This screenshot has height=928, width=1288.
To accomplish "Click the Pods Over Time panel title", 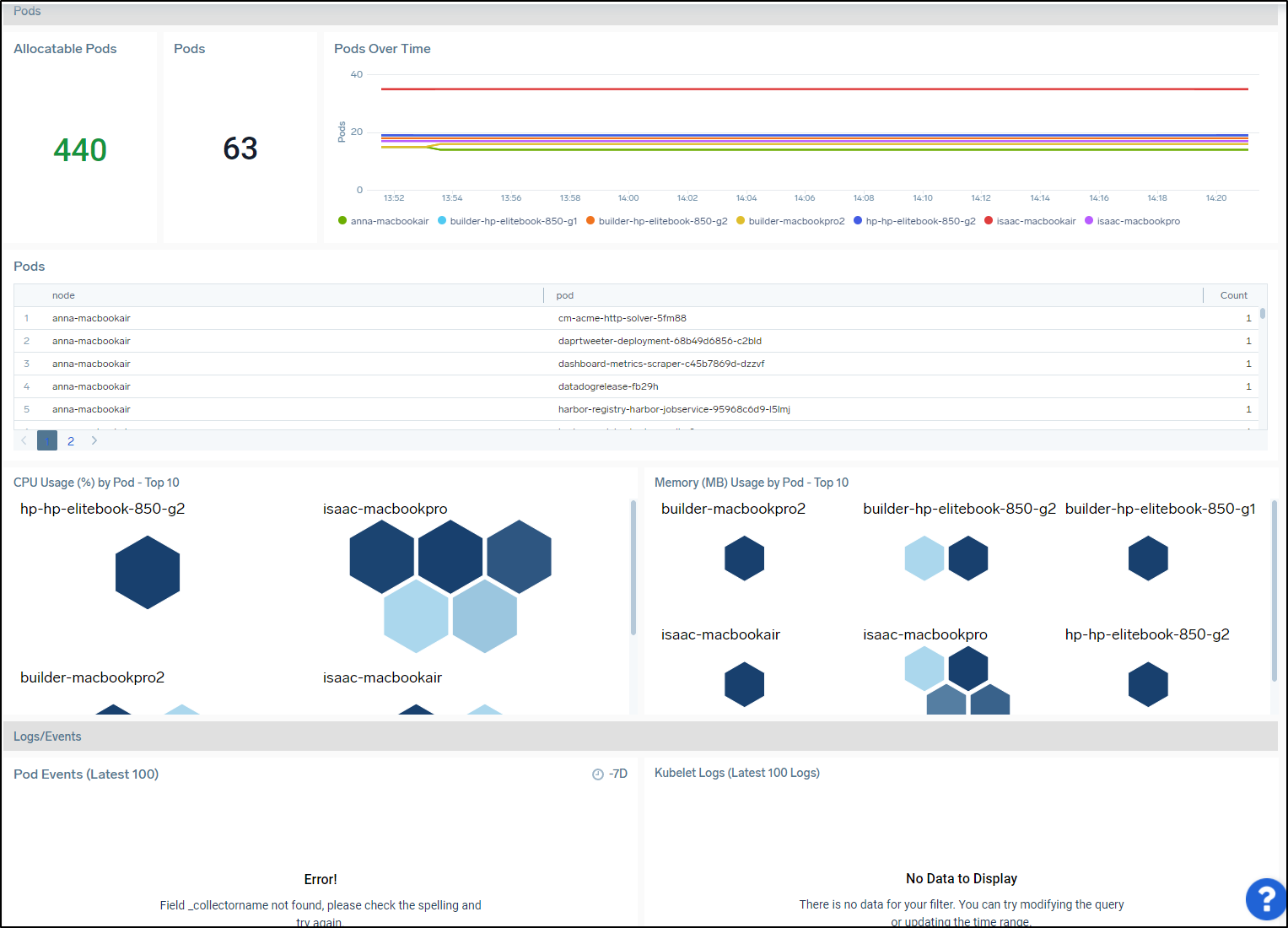I will [382, 49].
